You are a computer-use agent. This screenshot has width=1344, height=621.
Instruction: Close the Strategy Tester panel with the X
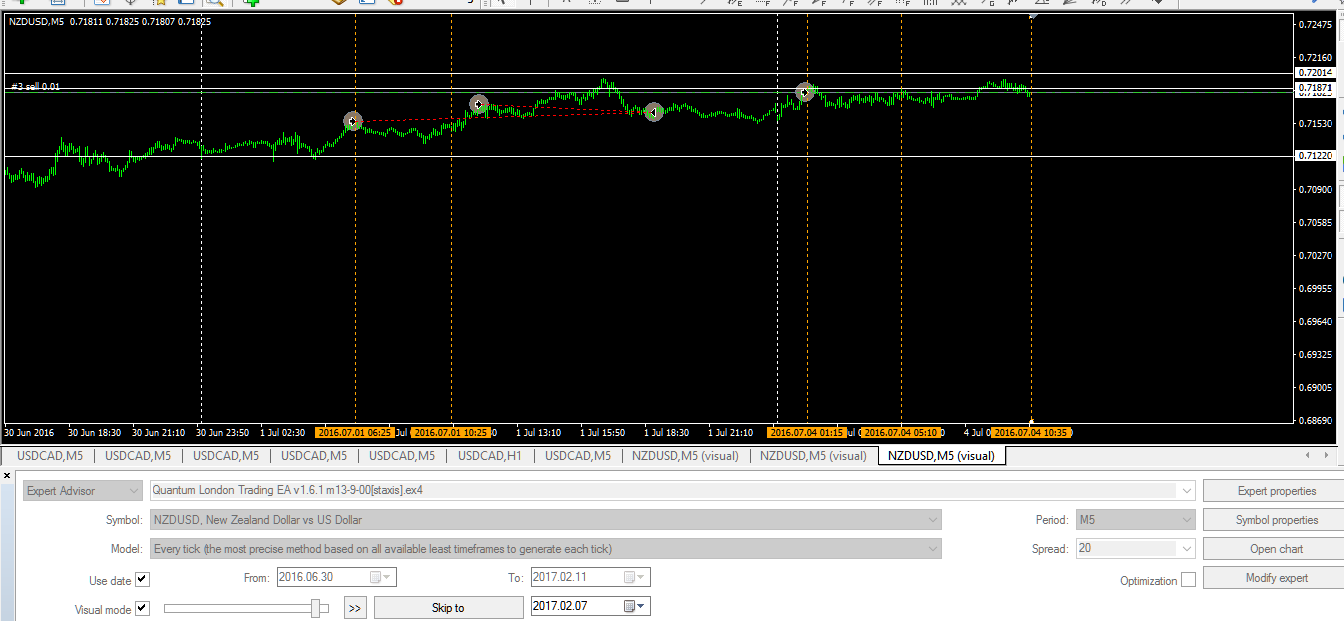point(7,475)
